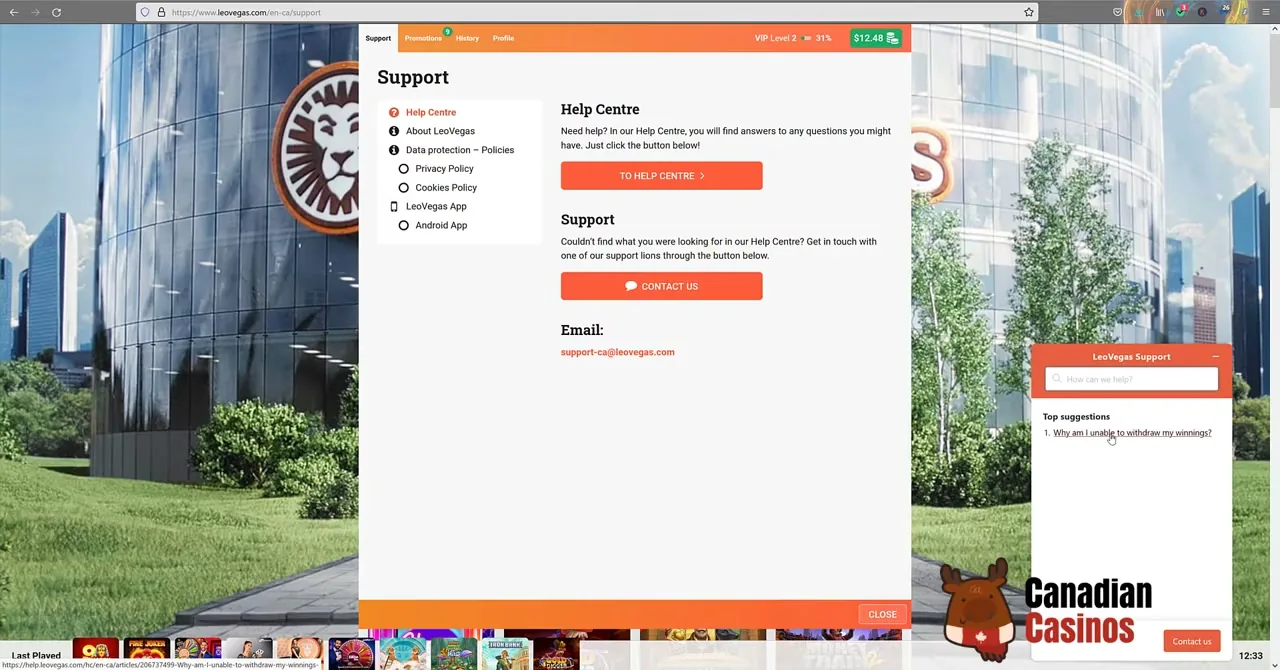This screenshot has width=1280, height=670.
Task: Click the info icon beside Data protection
Action: click(x=394, y=150)
